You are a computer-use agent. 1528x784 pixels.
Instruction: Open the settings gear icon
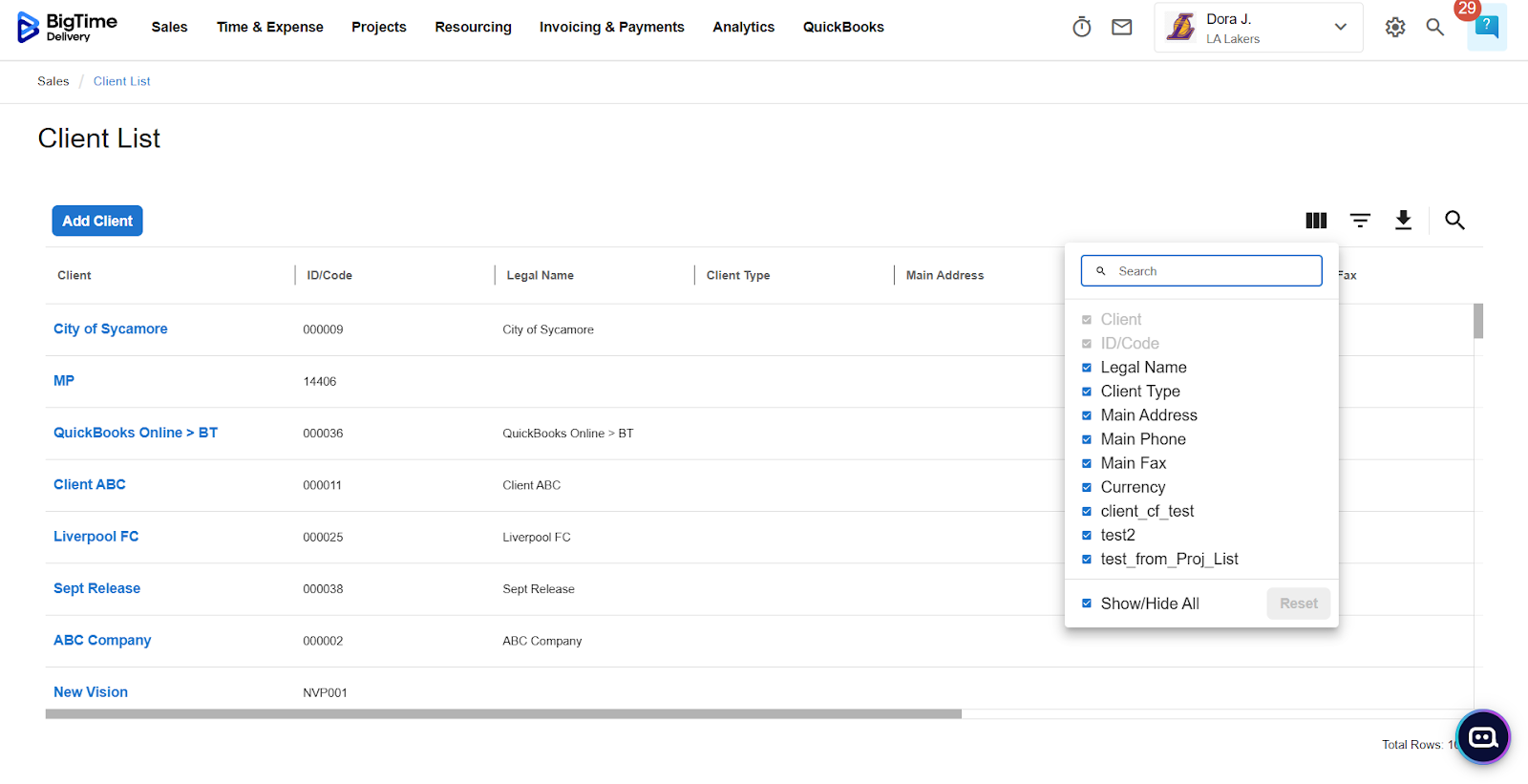pyautogui.click(x=1395, y=28)
